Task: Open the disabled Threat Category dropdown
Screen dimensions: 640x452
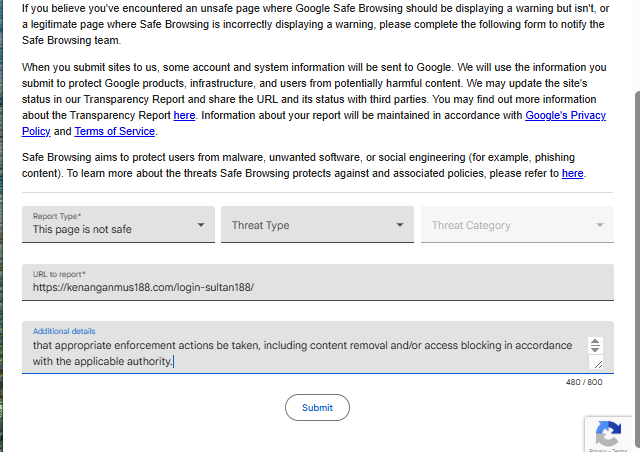Action: [517, 225]
